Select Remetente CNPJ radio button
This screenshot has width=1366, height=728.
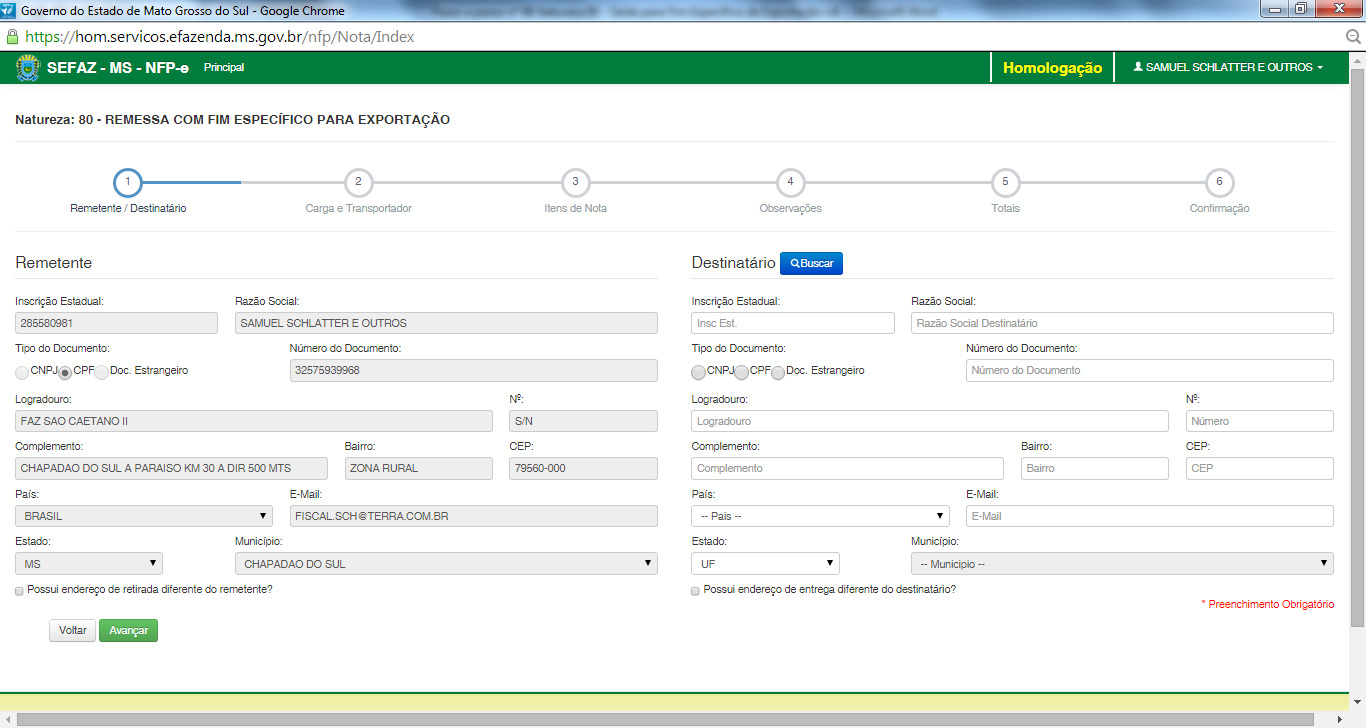(x=22, y=372)
